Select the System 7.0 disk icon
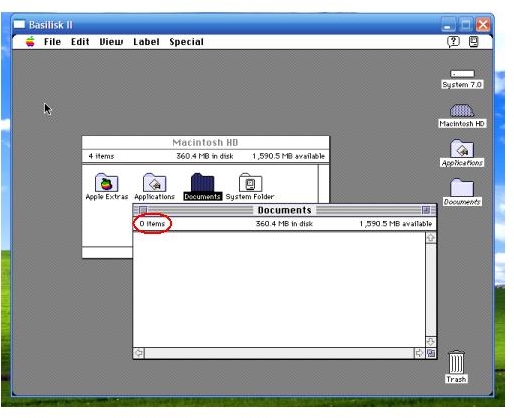The width and height of the screenshot is (514, 418). coord(462,74)
